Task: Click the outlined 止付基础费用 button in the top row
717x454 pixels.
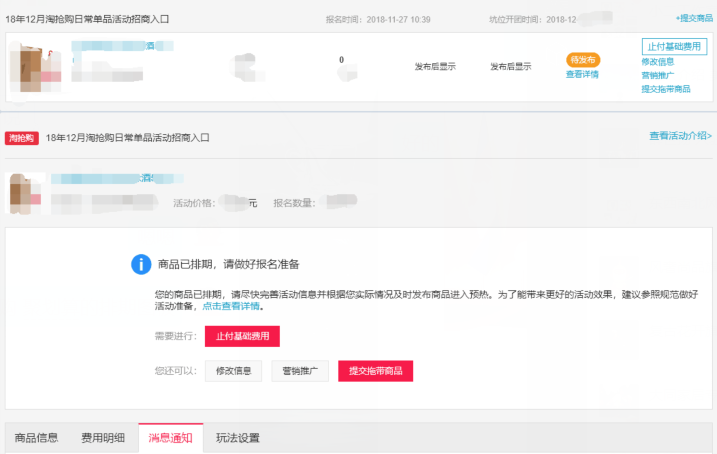Action: tap(674, 47)
